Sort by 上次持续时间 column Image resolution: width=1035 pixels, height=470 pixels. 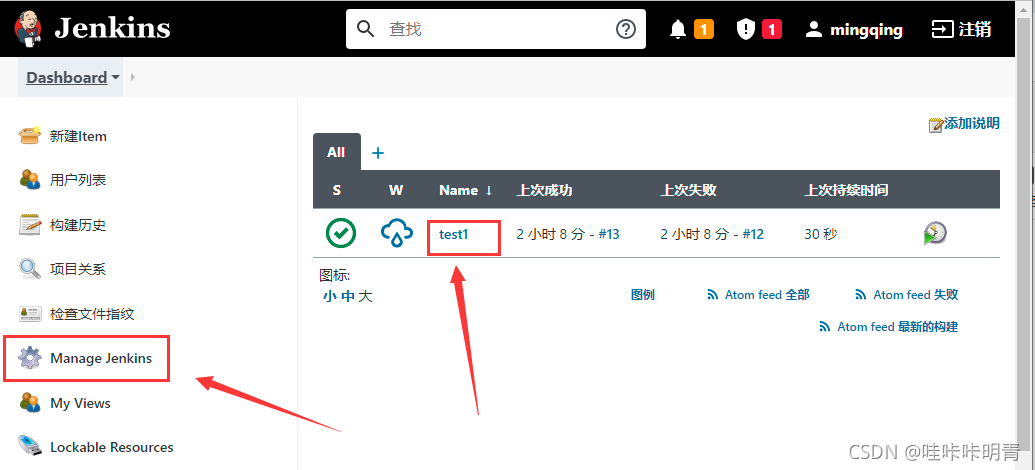point(846,190)
